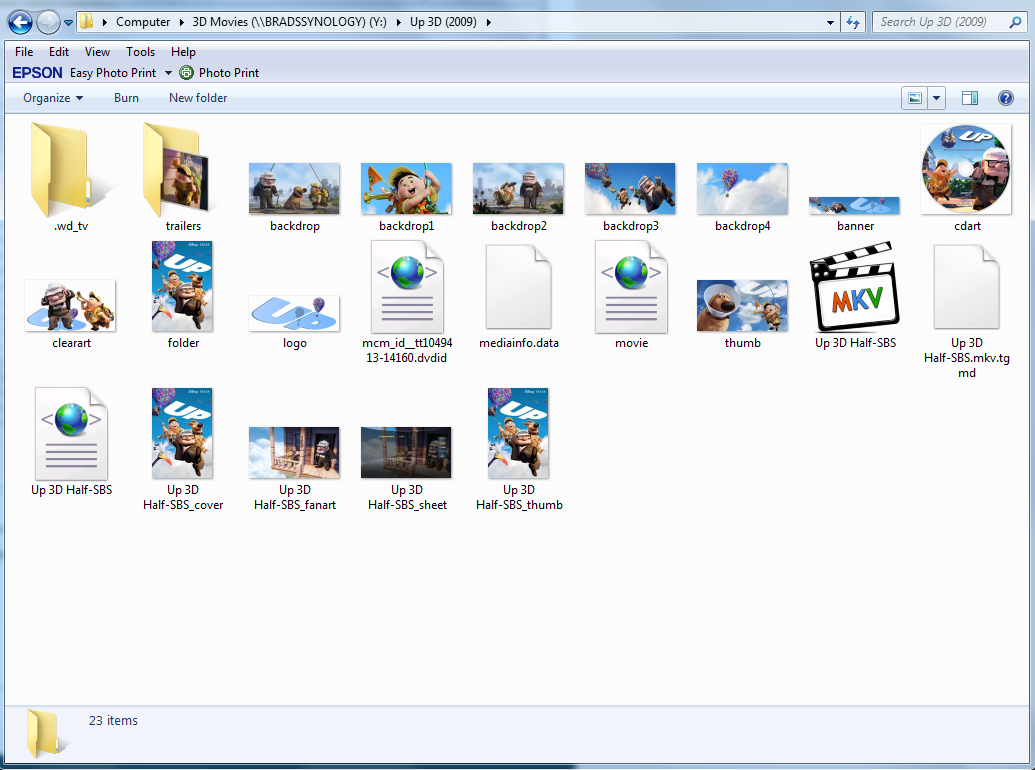The image size is (1035, 770).
Task: Expand the Easy Photo Print dropdown
Action: [x=168, y=73]
